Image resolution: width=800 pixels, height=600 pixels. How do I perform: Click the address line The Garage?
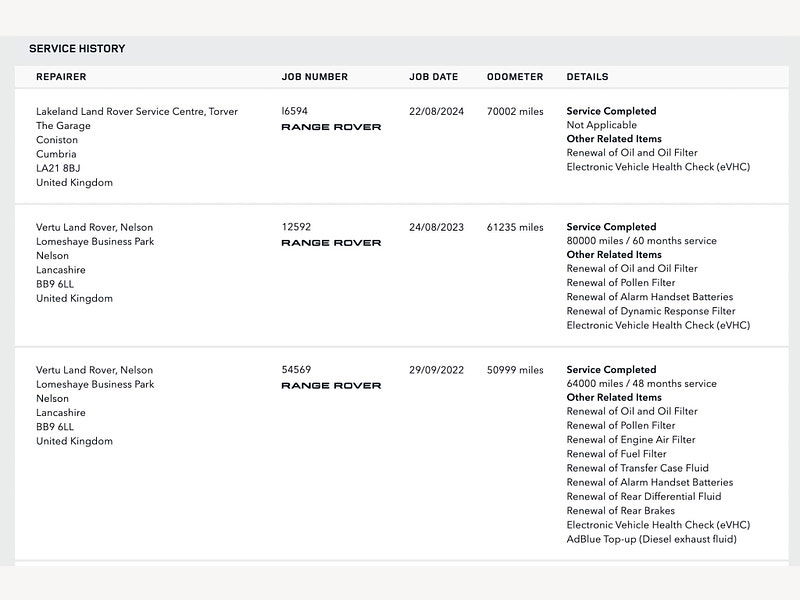(x=63, y=126)
